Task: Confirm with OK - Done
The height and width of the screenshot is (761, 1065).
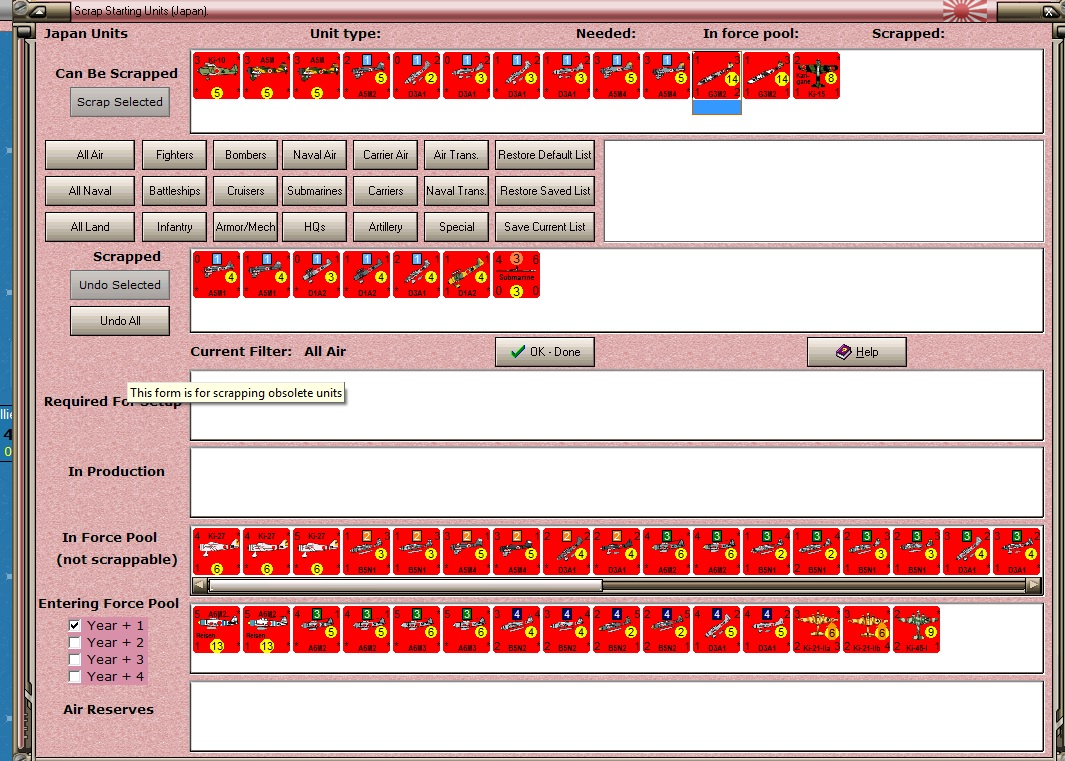Action: pyautogui.click(x=545, y=352)
